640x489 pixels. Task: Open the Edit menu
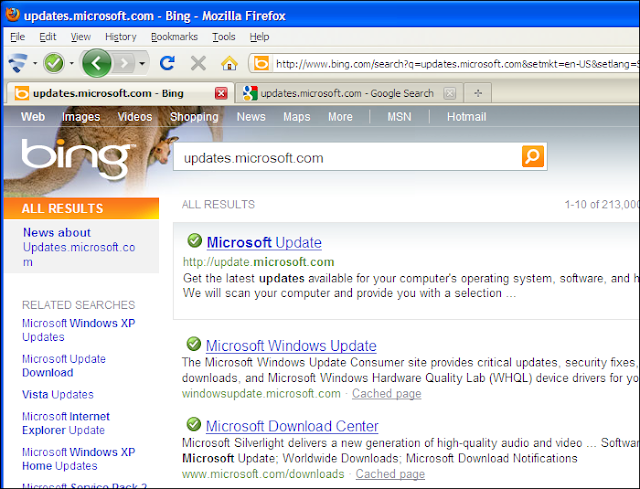click(48, 37)
